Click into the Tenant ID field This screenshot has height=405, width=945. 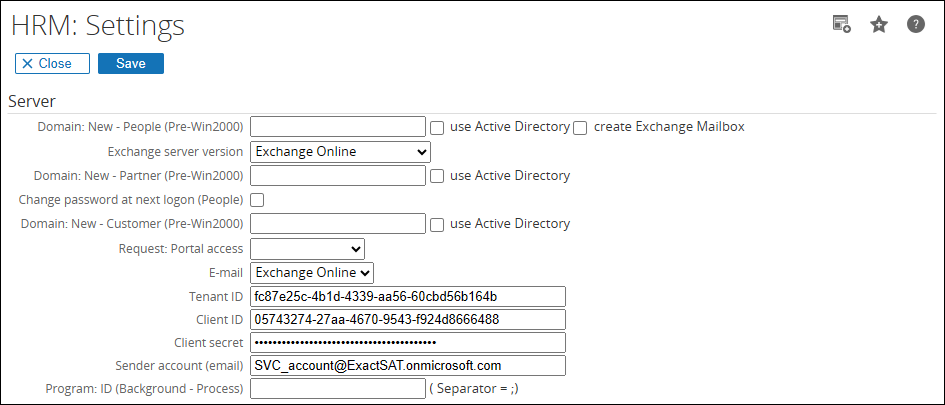pyautogui.click(x=408, y=297)
